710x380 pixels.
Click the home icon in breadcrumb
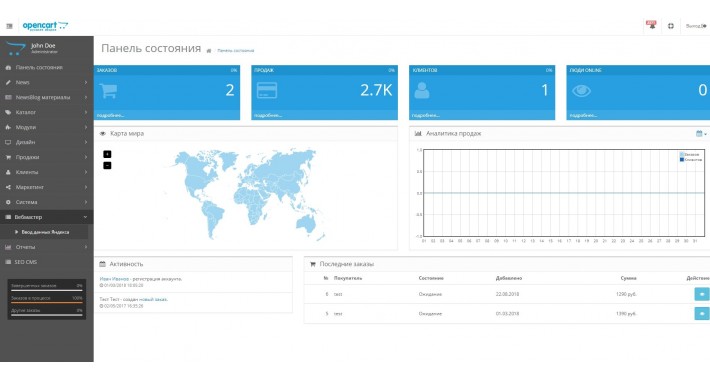point(209,51)
